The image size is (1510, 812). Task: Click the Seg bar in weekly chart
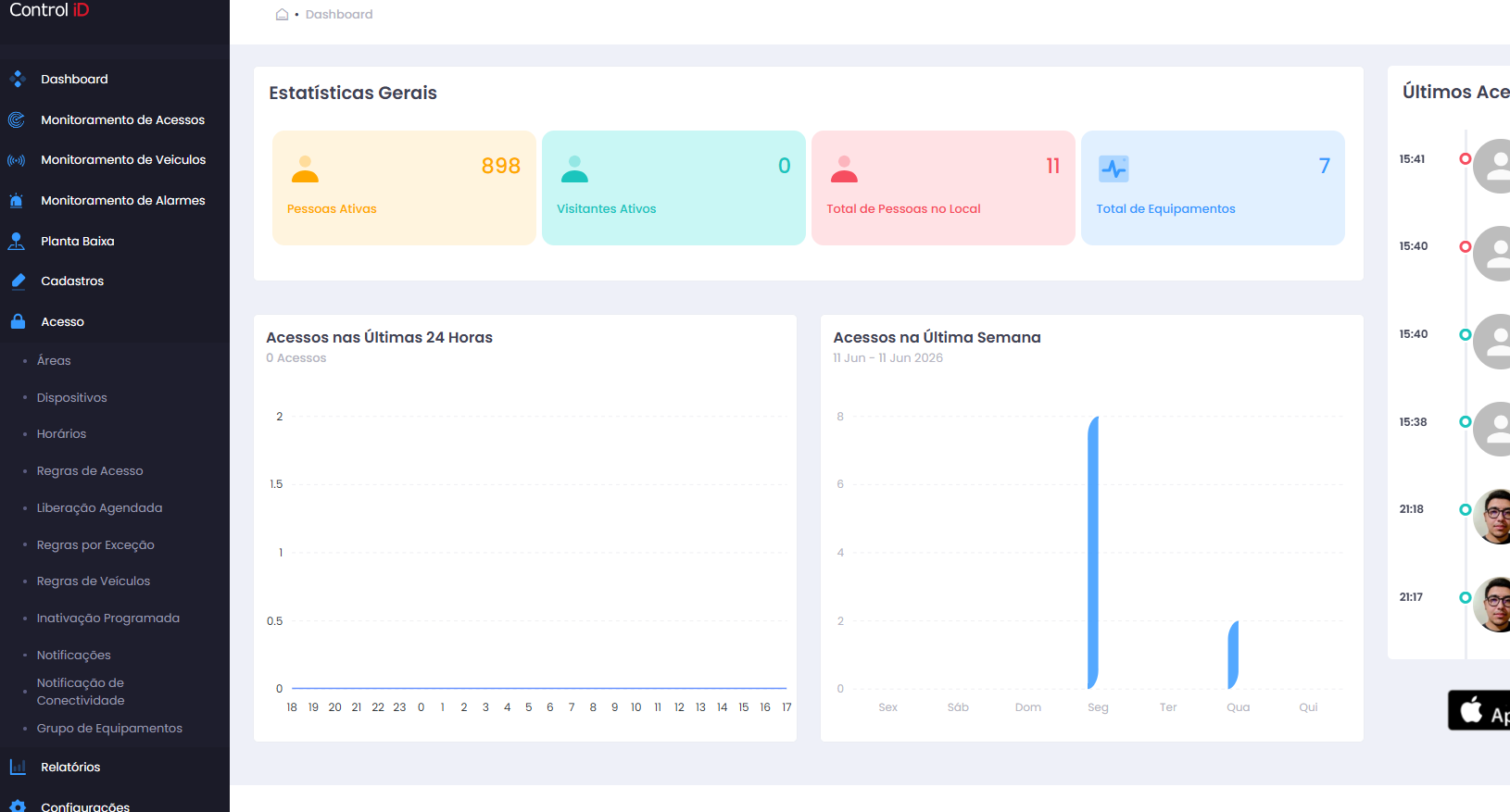point(1093,552)
